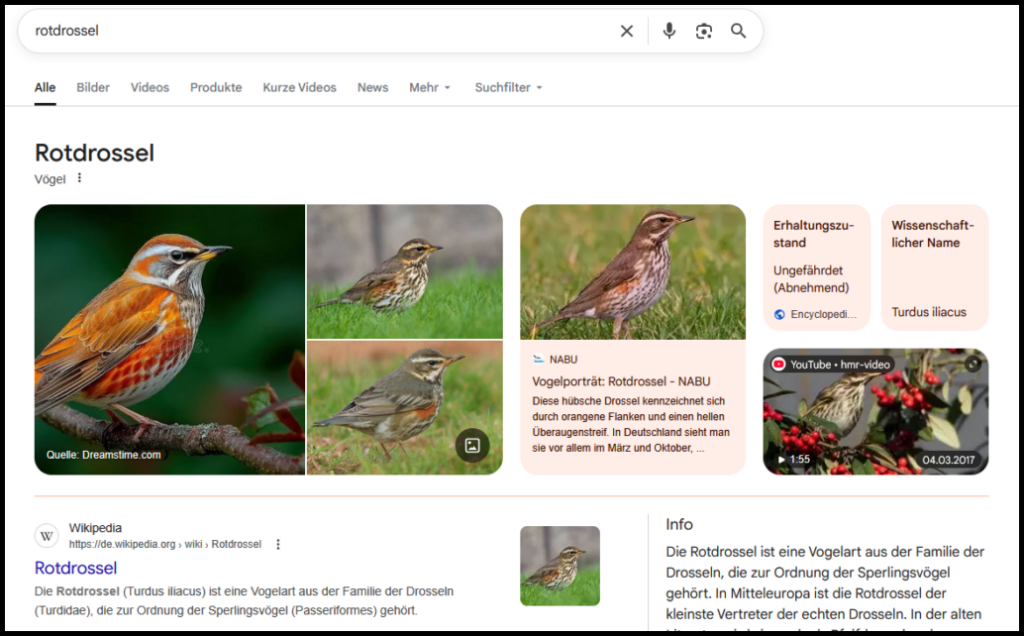Open the Suchfilter dropdown
This screenshot has height=636, width=1024.
[508, 88]
